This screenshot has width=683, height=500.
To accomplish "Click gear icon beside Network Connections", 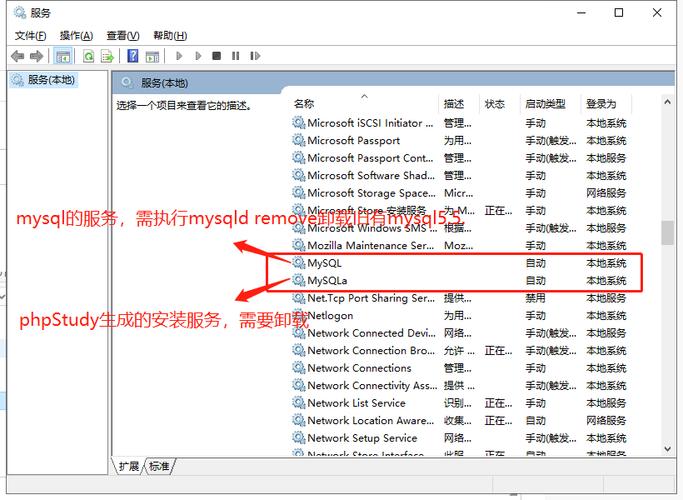I will coord(298,368).
